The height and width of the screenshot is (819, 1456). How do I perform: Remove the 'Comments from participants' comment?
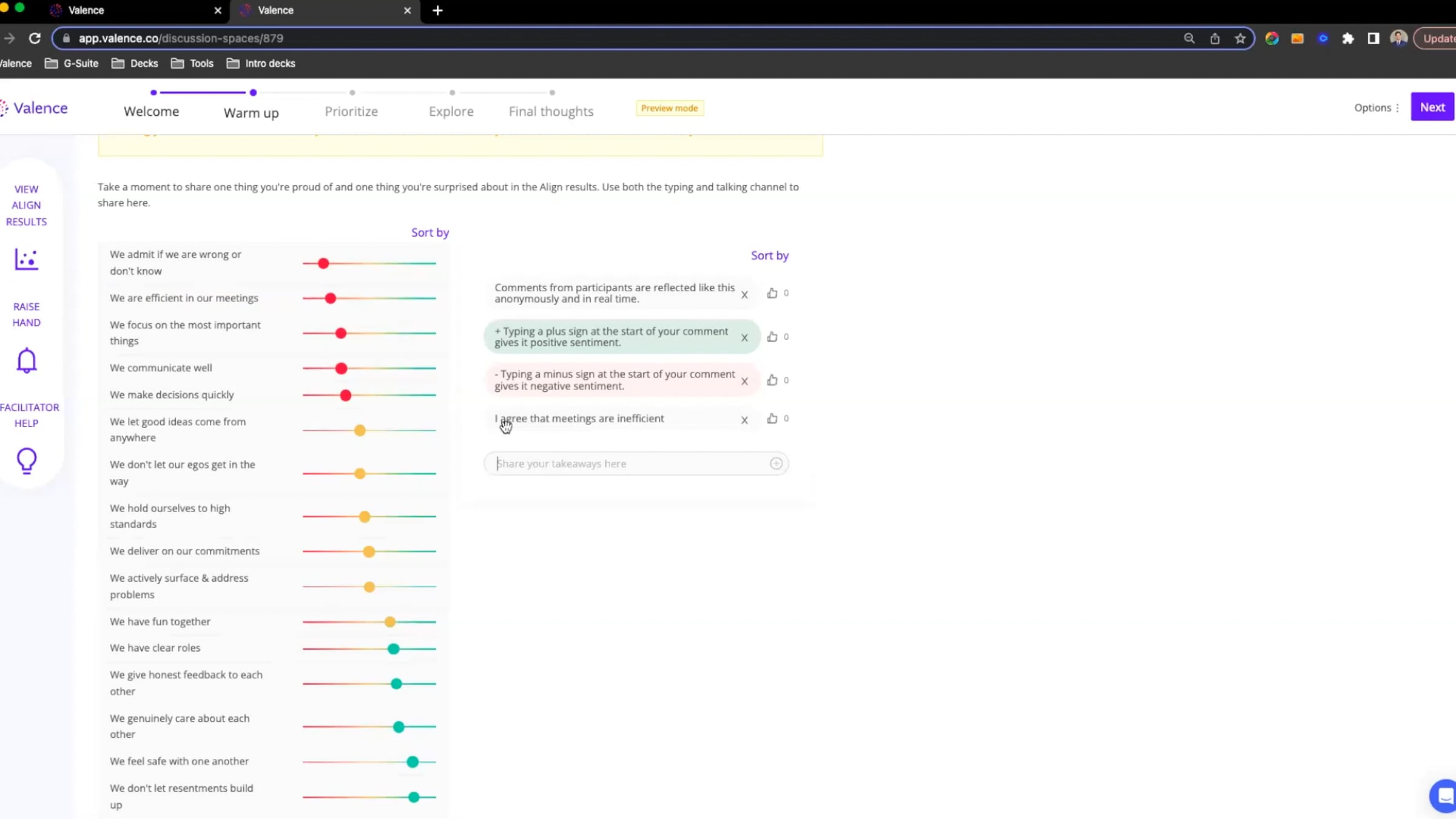pos(744,295)
